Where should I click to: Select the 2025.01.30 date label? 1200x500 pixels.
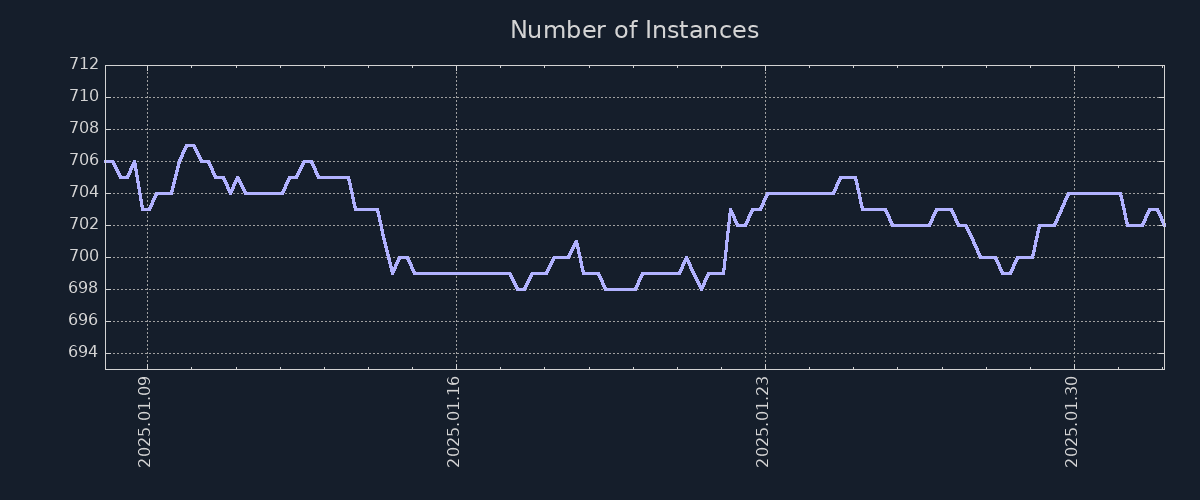click(x=1072, y=422)
